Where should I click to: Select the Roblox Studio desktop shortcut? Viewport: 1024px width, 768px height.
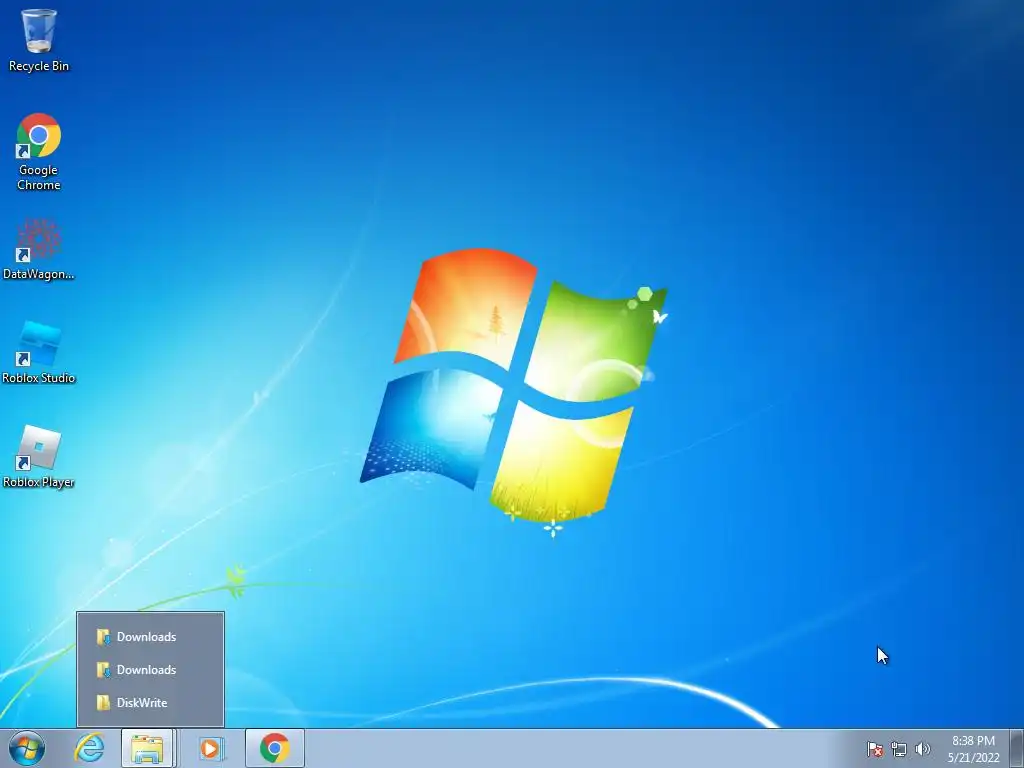(39, 353)
